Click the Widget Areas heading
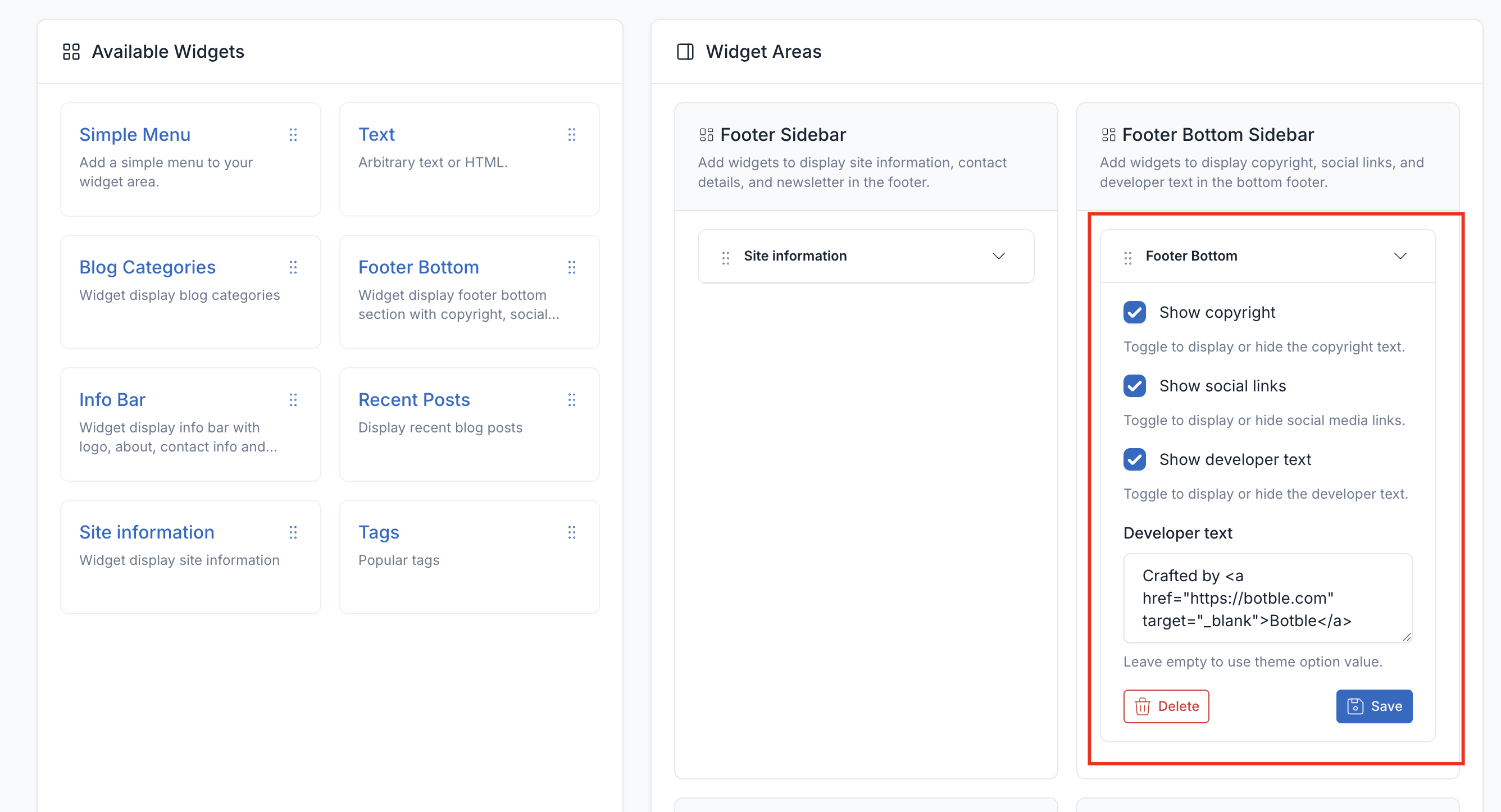Screen dimensions: 1501x812 763,52
